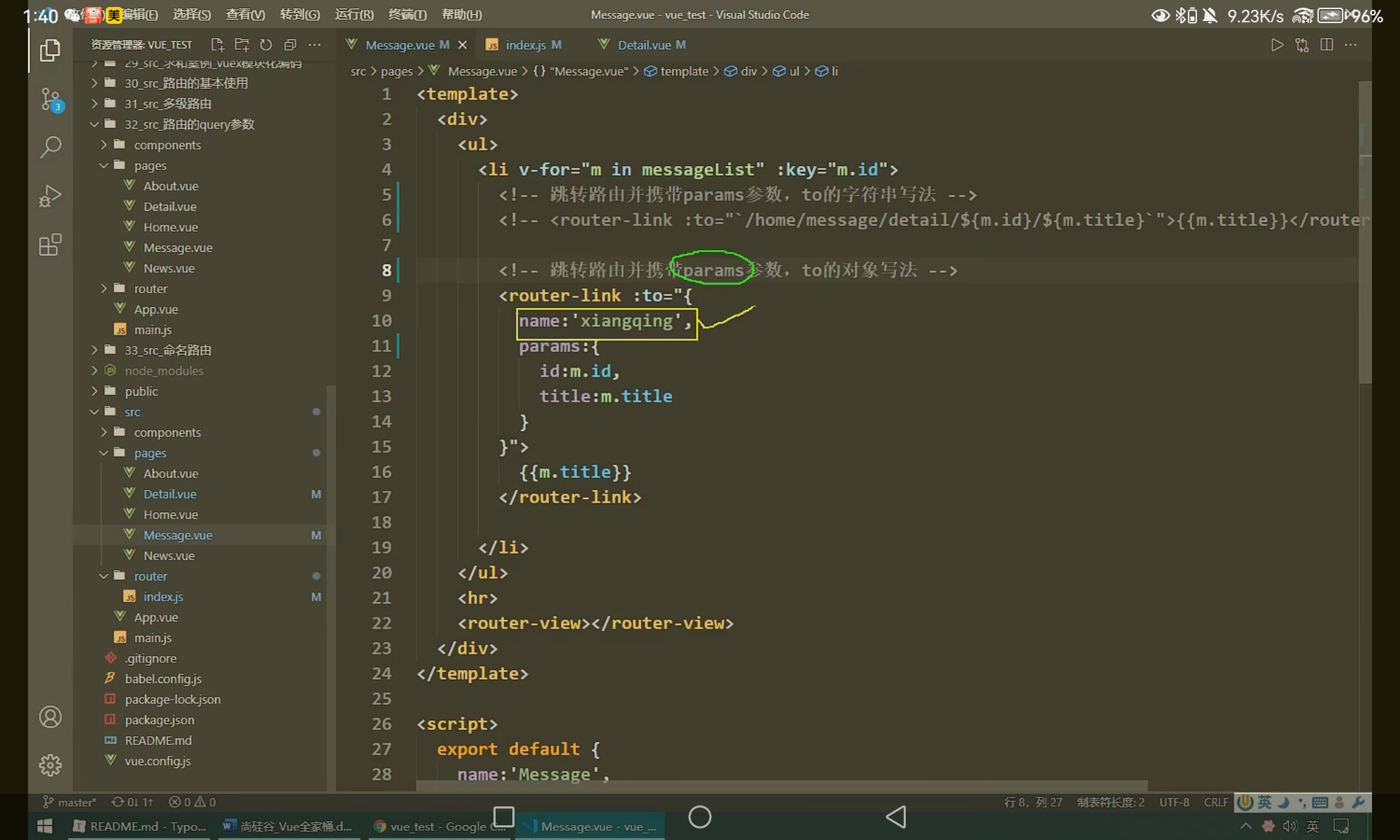Expand the 33_src_命名路由 folder
This screenshot has width=1400, height=840.
(168, 350)
